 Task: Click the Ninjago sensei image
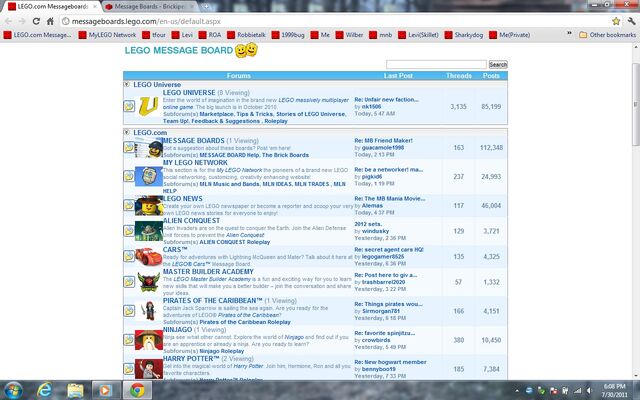149,340
